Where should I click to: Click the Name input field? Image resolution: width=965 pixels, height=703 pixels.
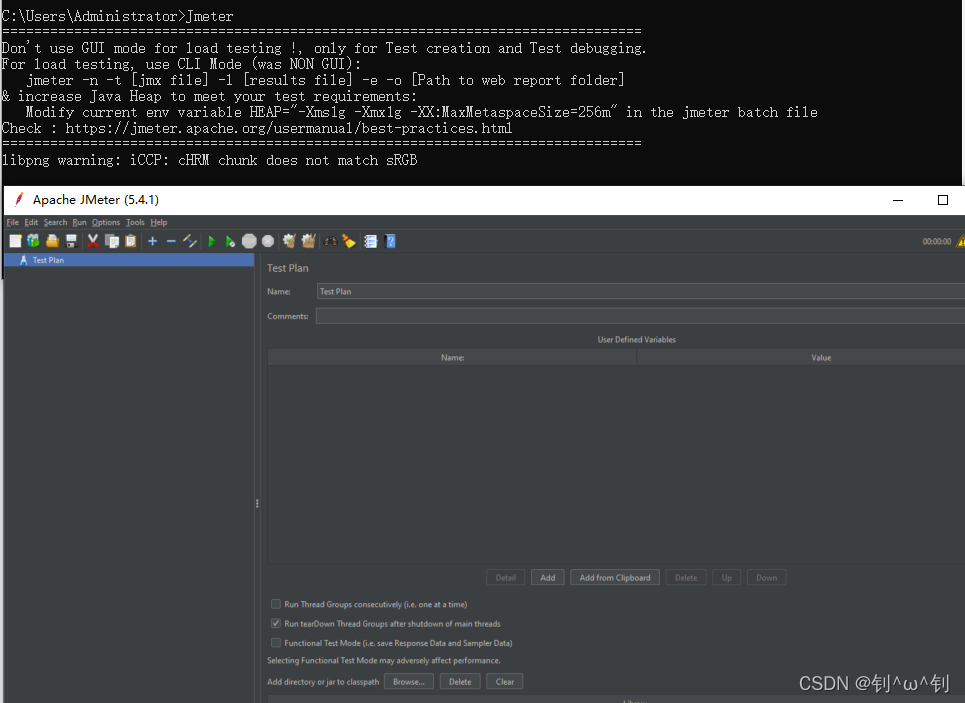641,291
